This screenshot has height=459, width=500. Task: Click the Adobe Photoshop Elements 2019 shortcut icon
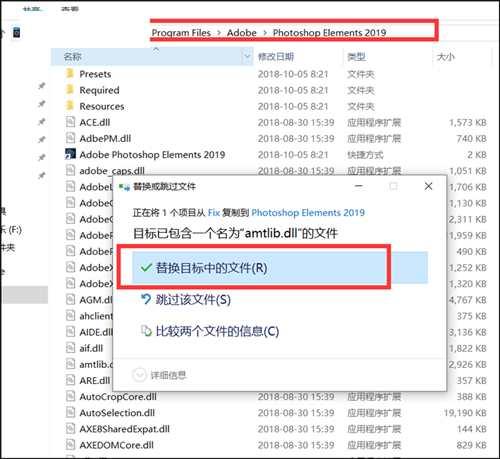70,154
